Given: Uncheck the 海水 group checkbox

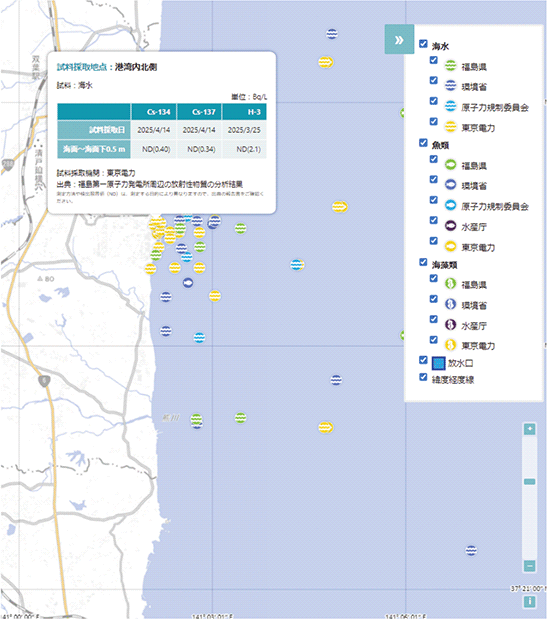Looking at the screenshot, I should coord(423,43).
